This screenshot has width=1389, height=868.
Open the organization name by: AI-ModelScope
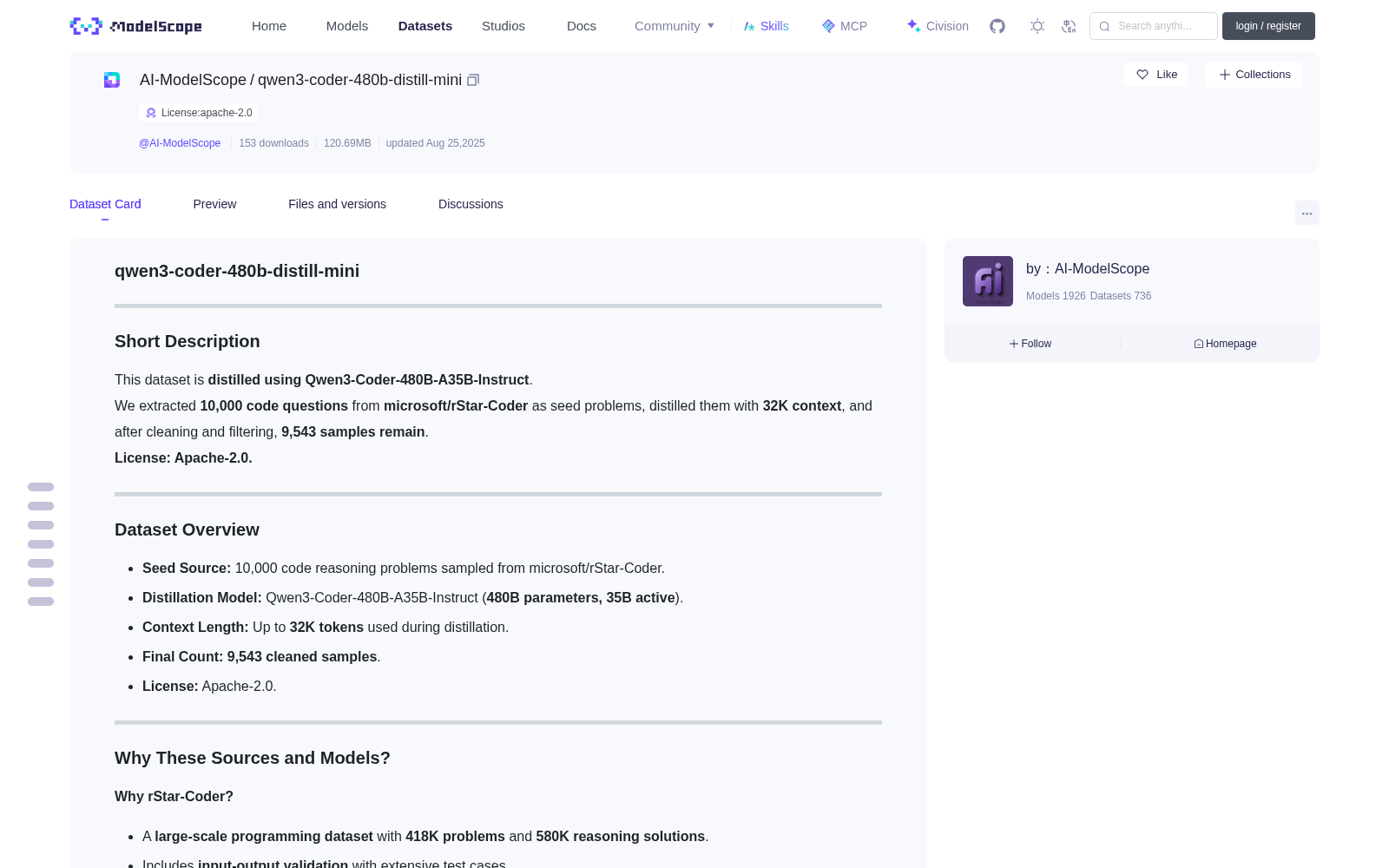point(1088,269)
